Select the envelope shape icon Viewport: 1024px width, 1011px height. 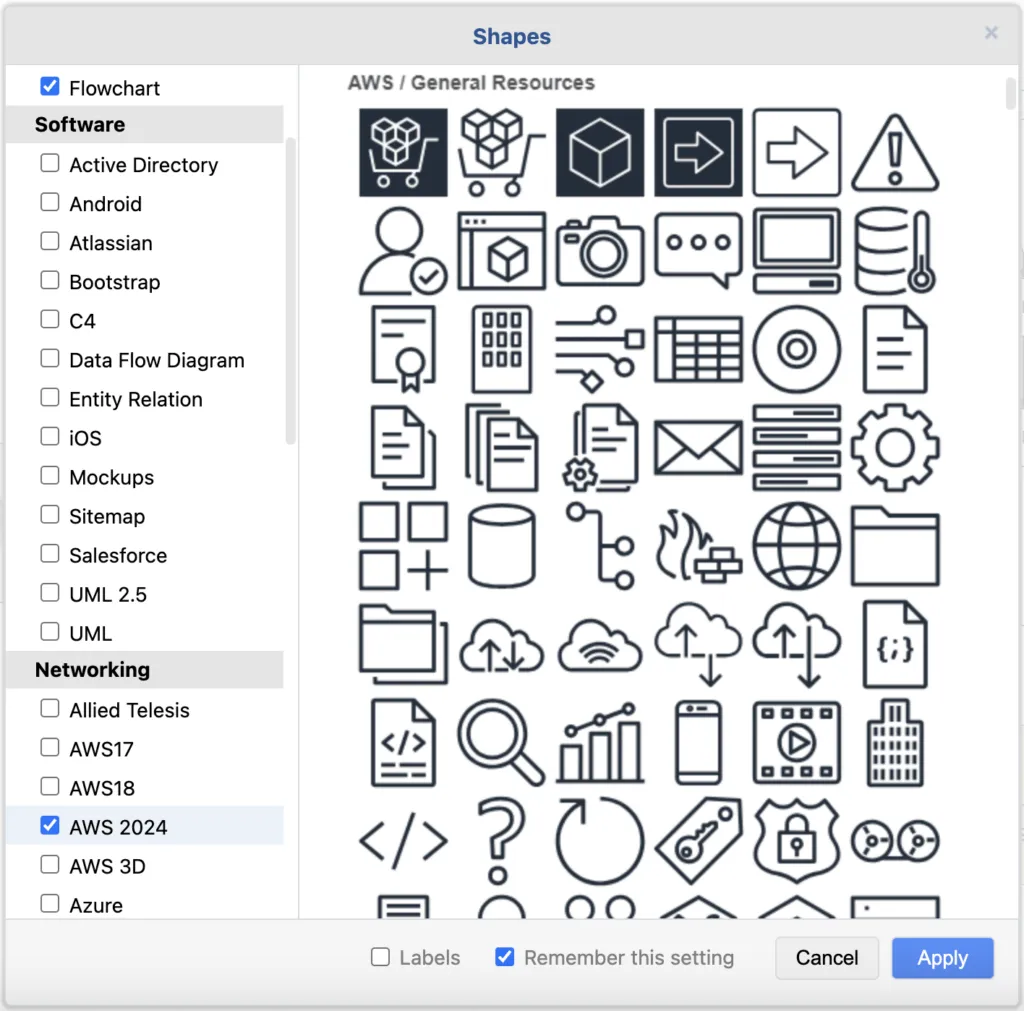click(x=698, y=447)
